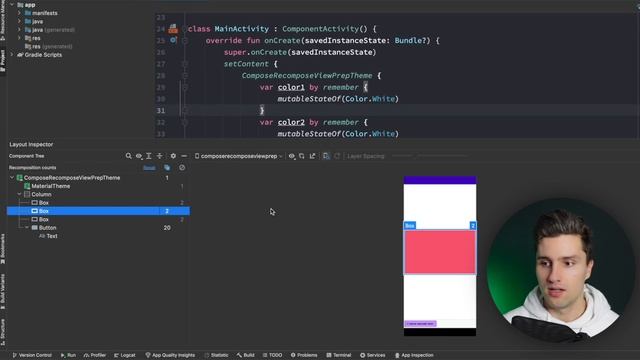Open Services tool window
640x360 pixels.
tap(372, 355)
